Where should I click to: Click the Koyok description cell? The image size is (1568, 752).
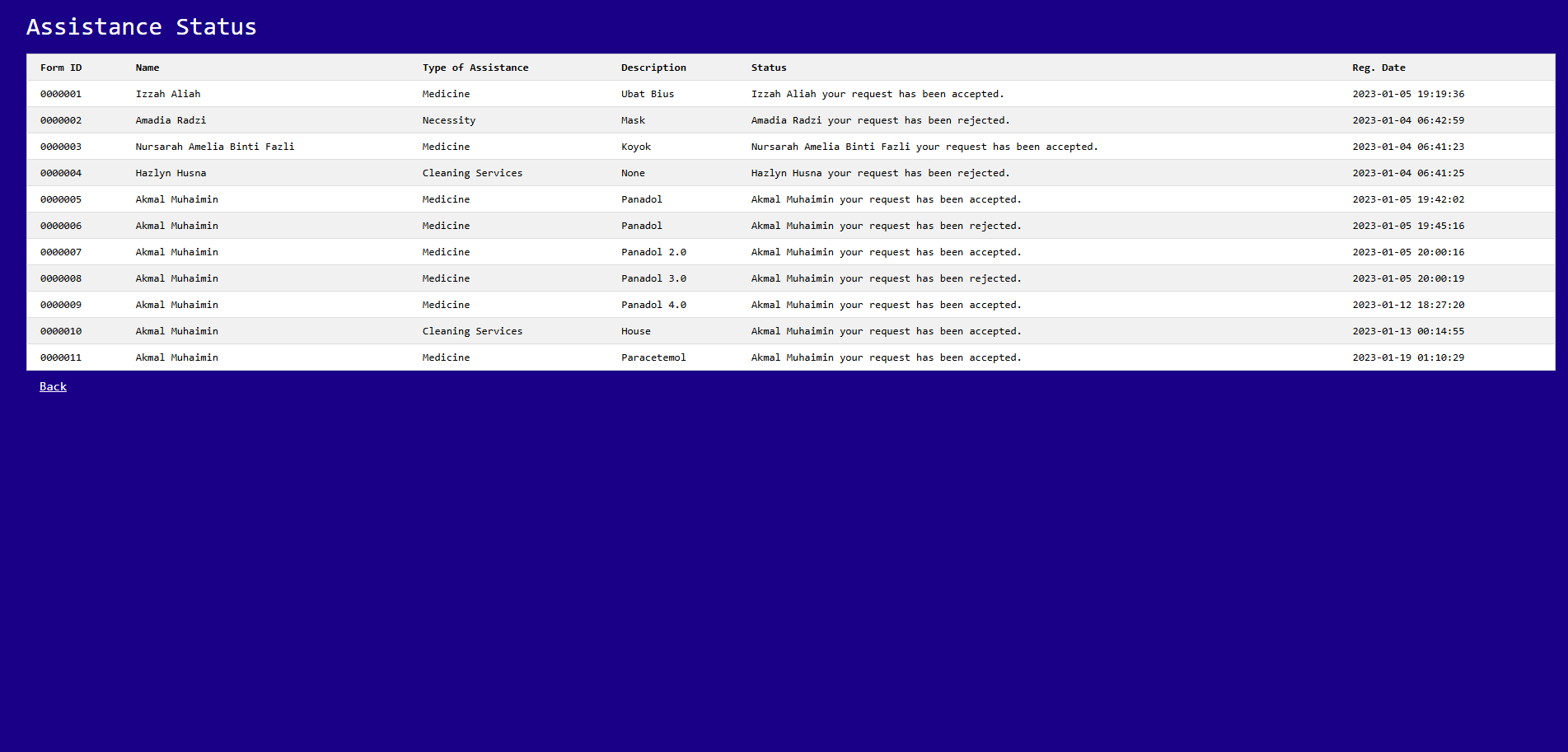(x=636, y=147)
